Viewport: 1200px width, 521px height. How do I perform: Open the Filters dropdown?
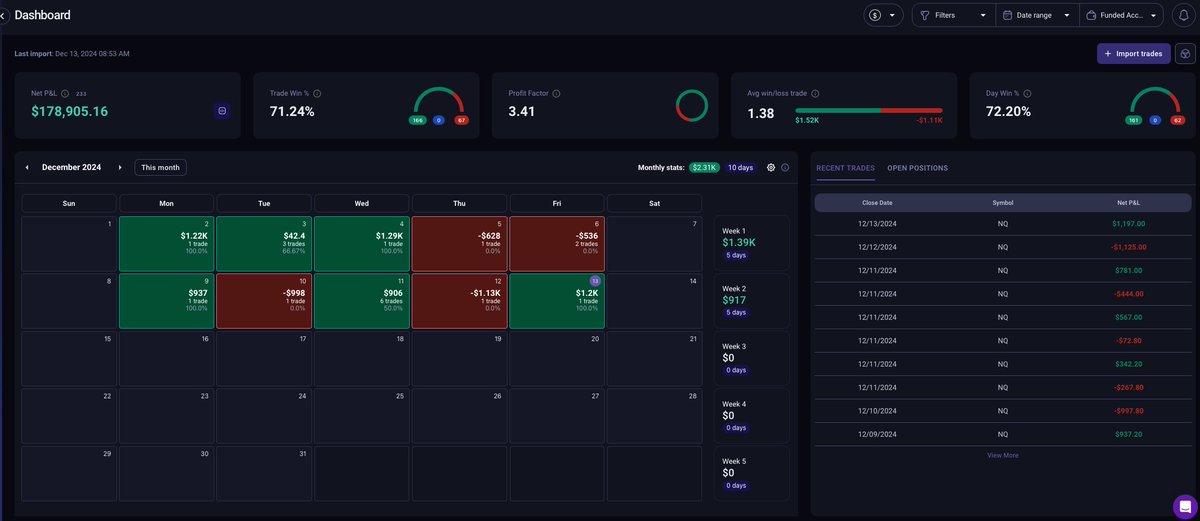pos(953,15)
